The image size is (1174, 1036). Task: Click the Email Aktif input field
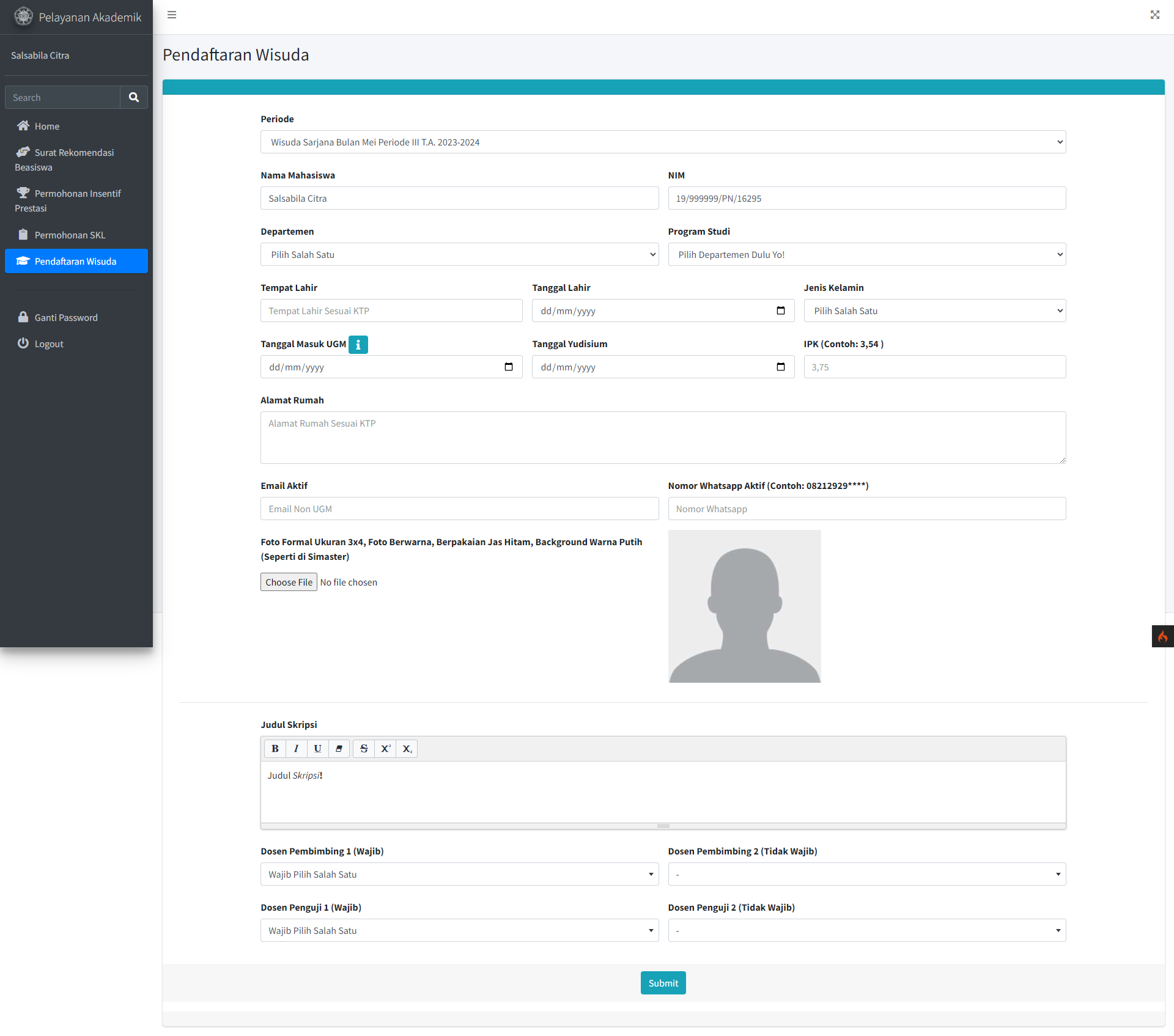pyautogui.click(x=459, y=509)
